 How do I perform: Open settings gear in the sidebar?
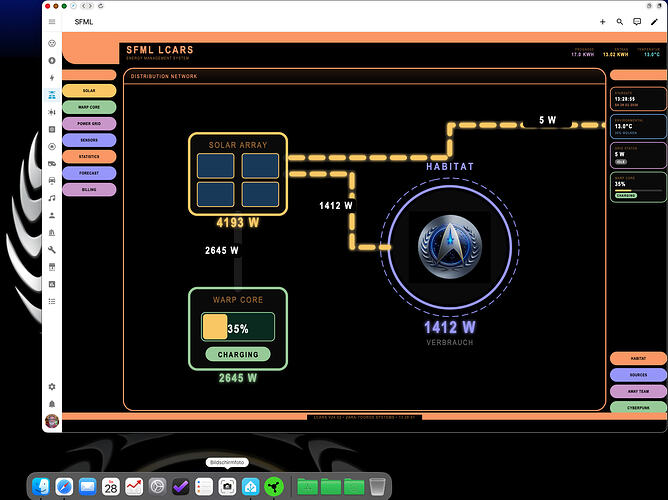pyautogui.click(x=52, y=387)
